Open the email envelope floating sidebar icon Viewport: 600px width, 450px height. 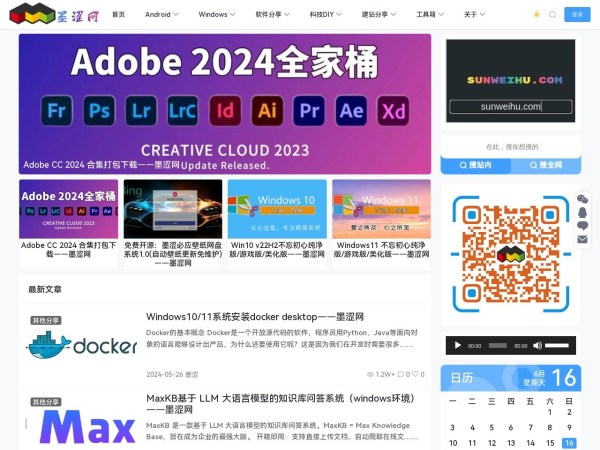point(582,240)
